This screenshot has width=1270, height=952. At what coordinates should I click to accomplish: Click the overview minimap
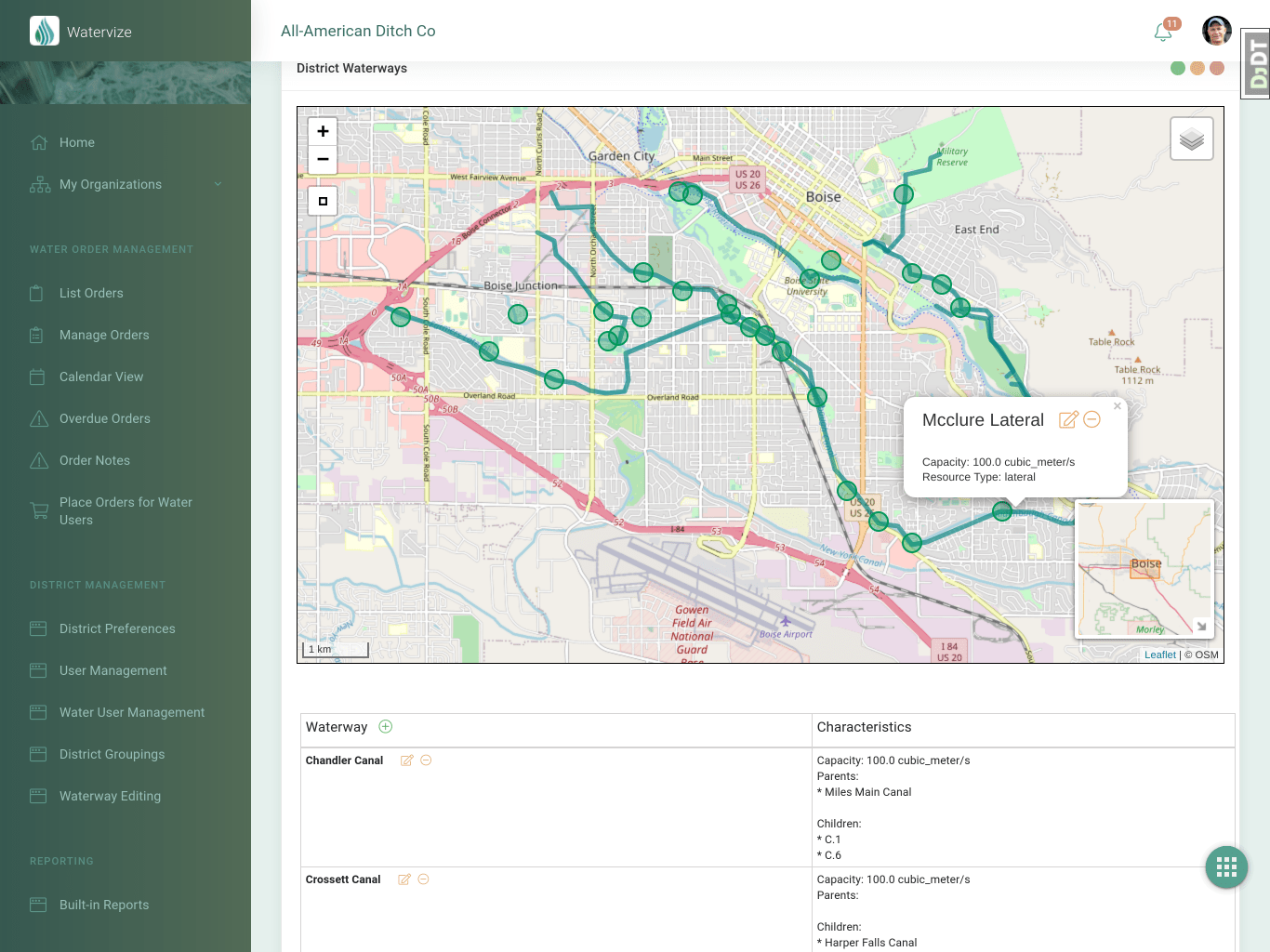(1144, 569)
